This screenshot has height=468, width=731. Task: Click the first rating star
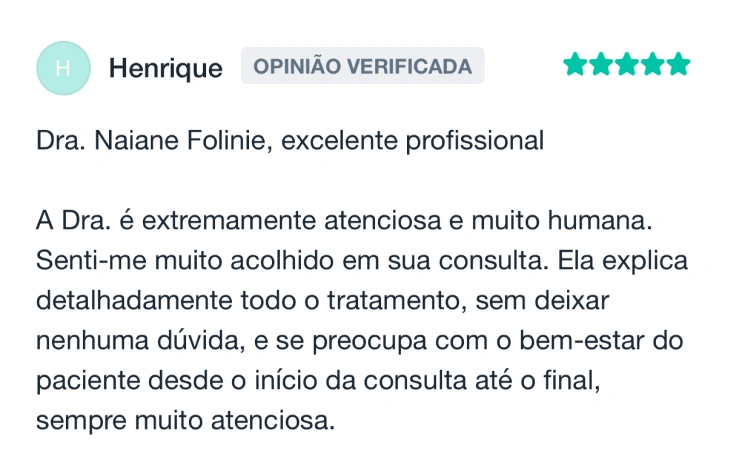coord(575,66)
